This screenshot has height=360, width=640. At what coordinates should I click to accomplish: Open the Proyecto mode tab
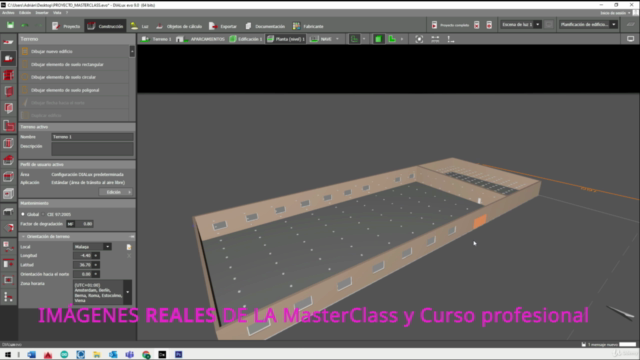[66, 26]
